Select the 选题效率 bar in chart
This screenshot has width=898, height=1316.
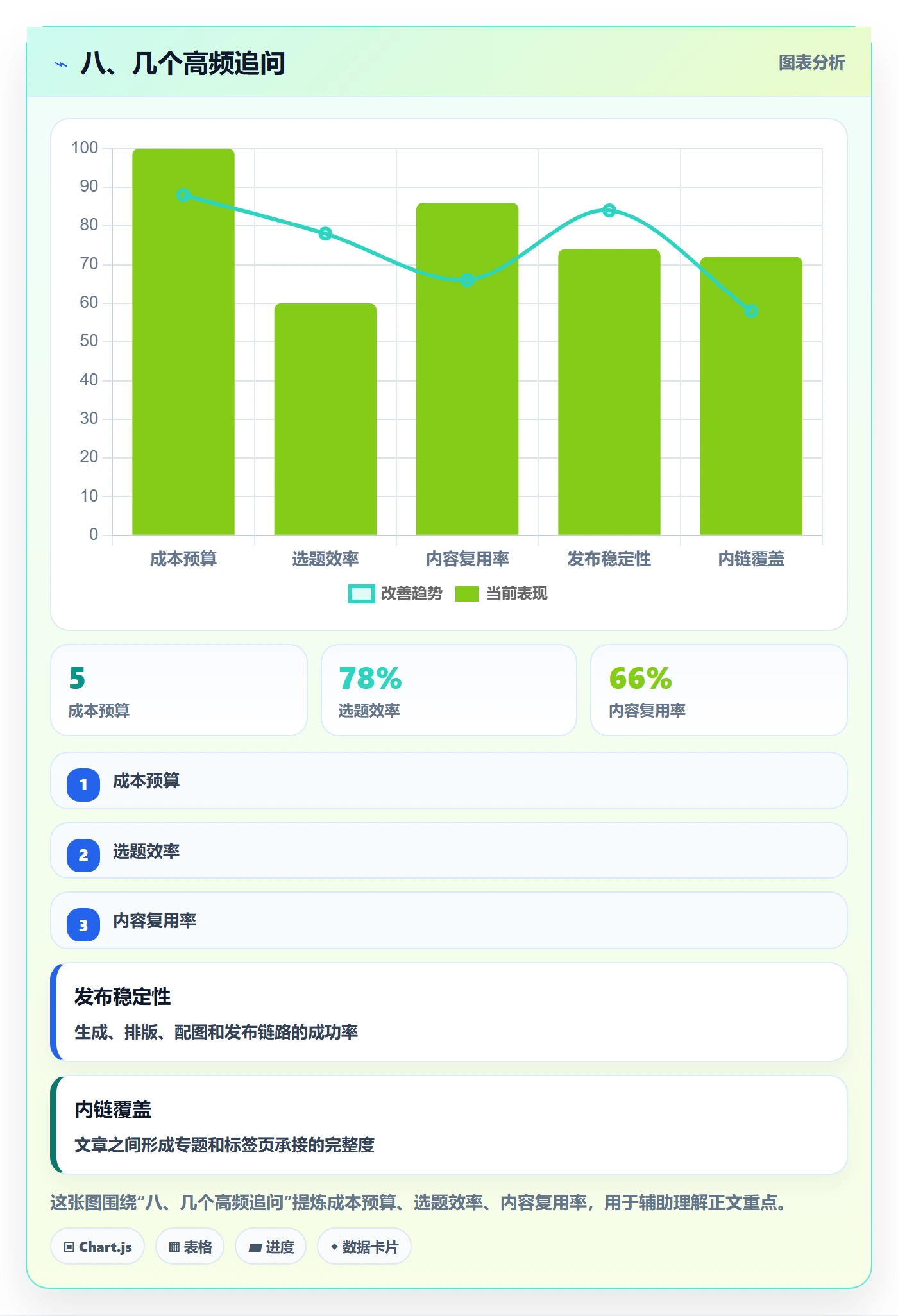tap(325, 419)
